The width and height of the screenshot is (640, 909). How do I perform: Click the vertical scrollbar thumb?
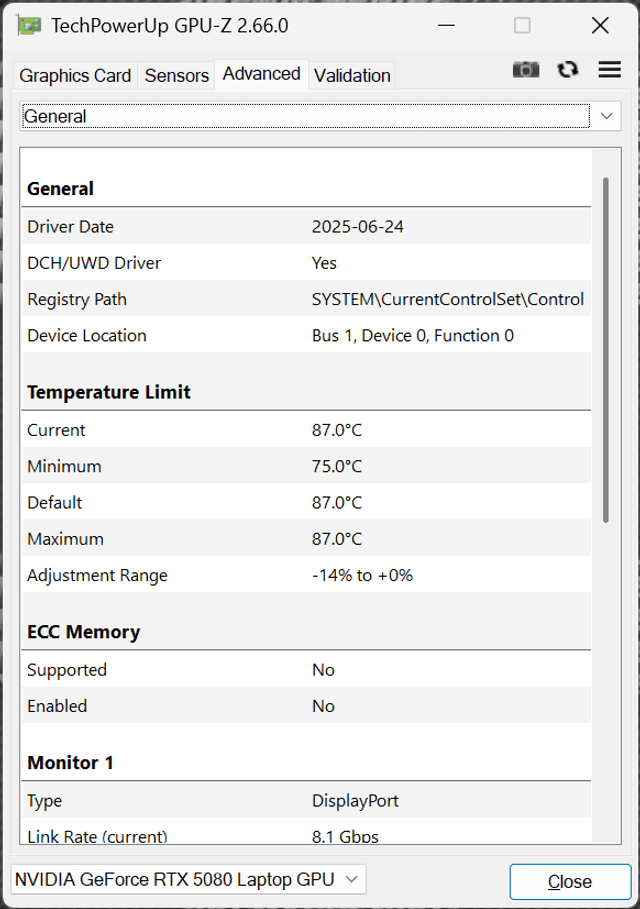(x=606, y=350)
